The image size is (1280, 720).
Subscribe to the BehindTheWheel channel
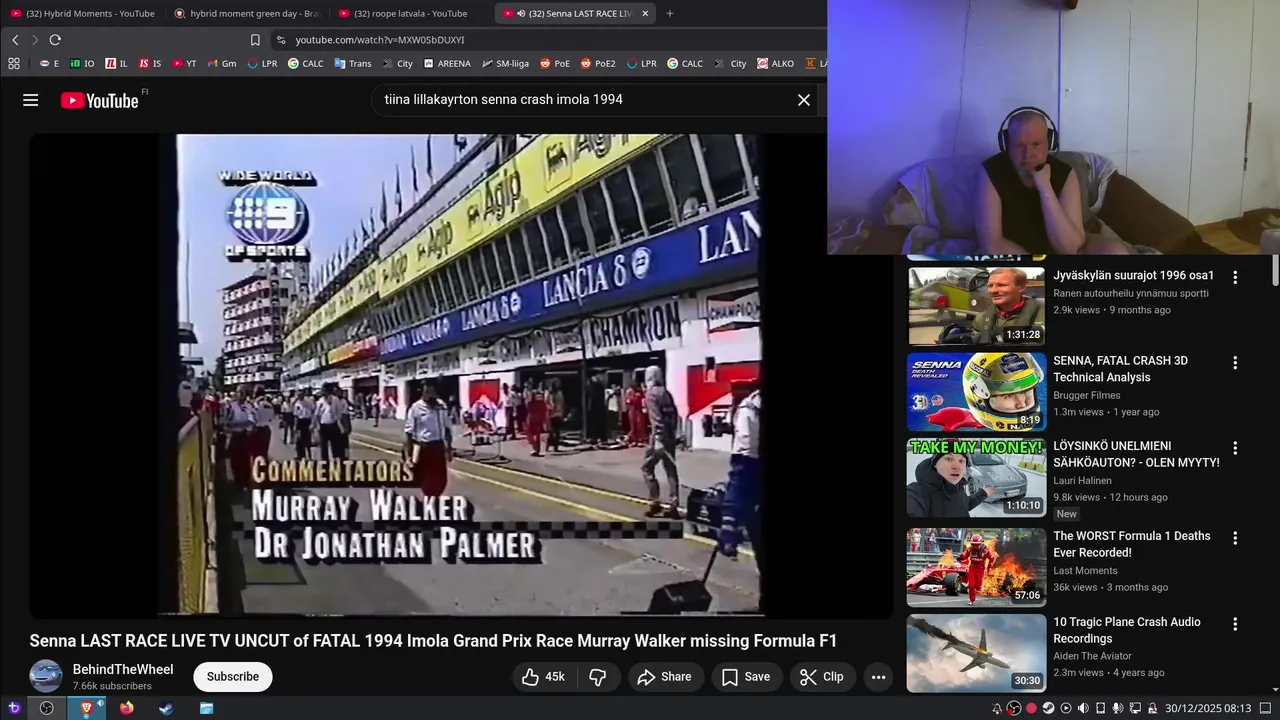pyautogui.click(x=233, y=677)
